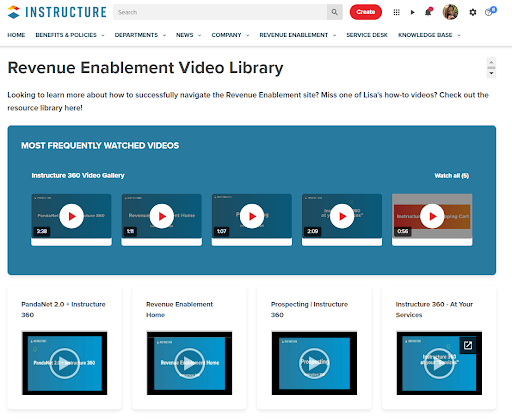Viewport: 512px width, 419px height.
Task: Click the Watch all (5) link
Action: pyautogui.click(x=452, y=176)
